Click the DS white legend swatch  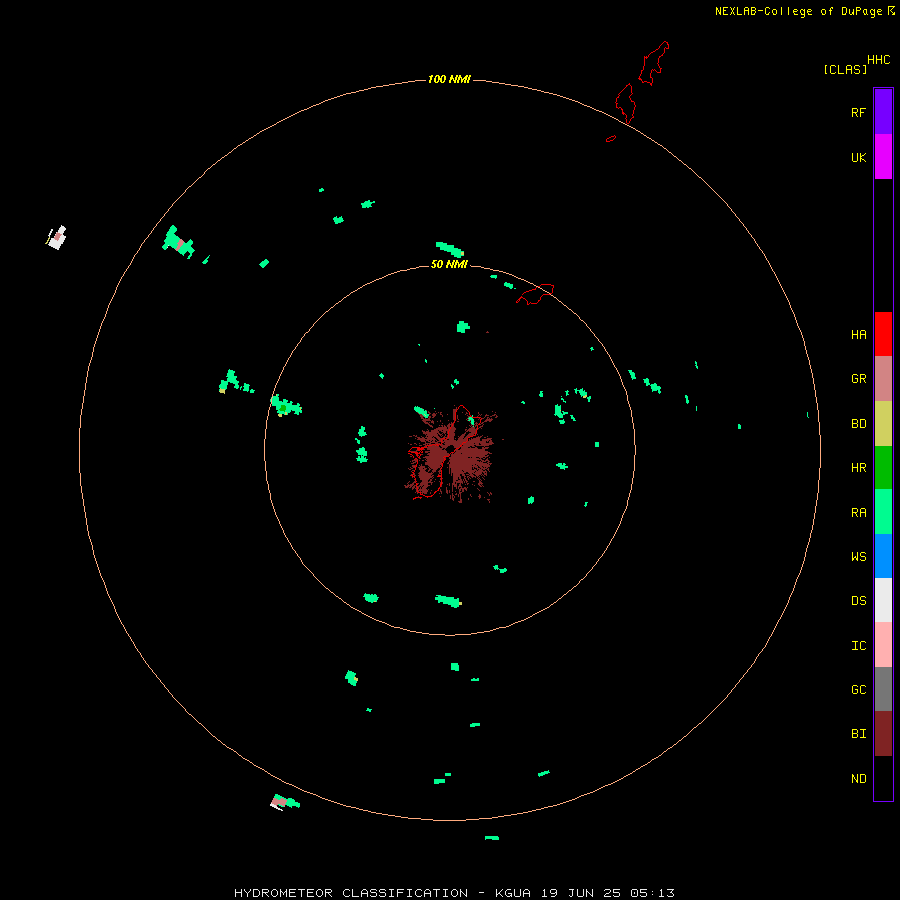[x=883, y=600]
